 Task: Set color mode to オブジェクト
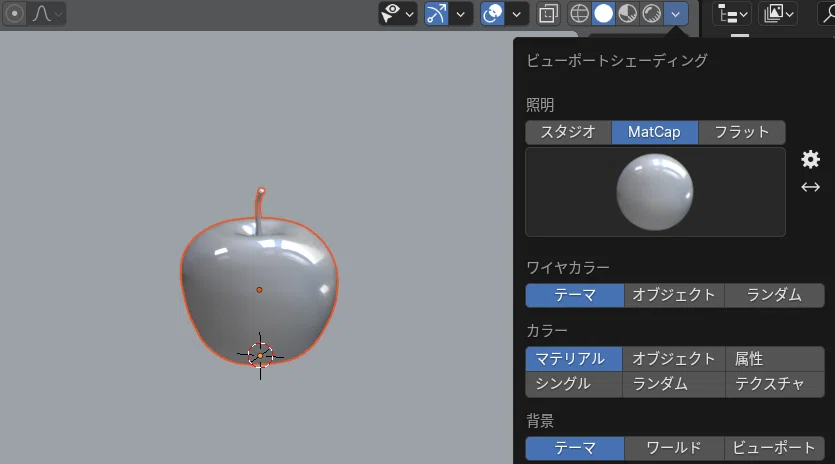click(674, 359)
